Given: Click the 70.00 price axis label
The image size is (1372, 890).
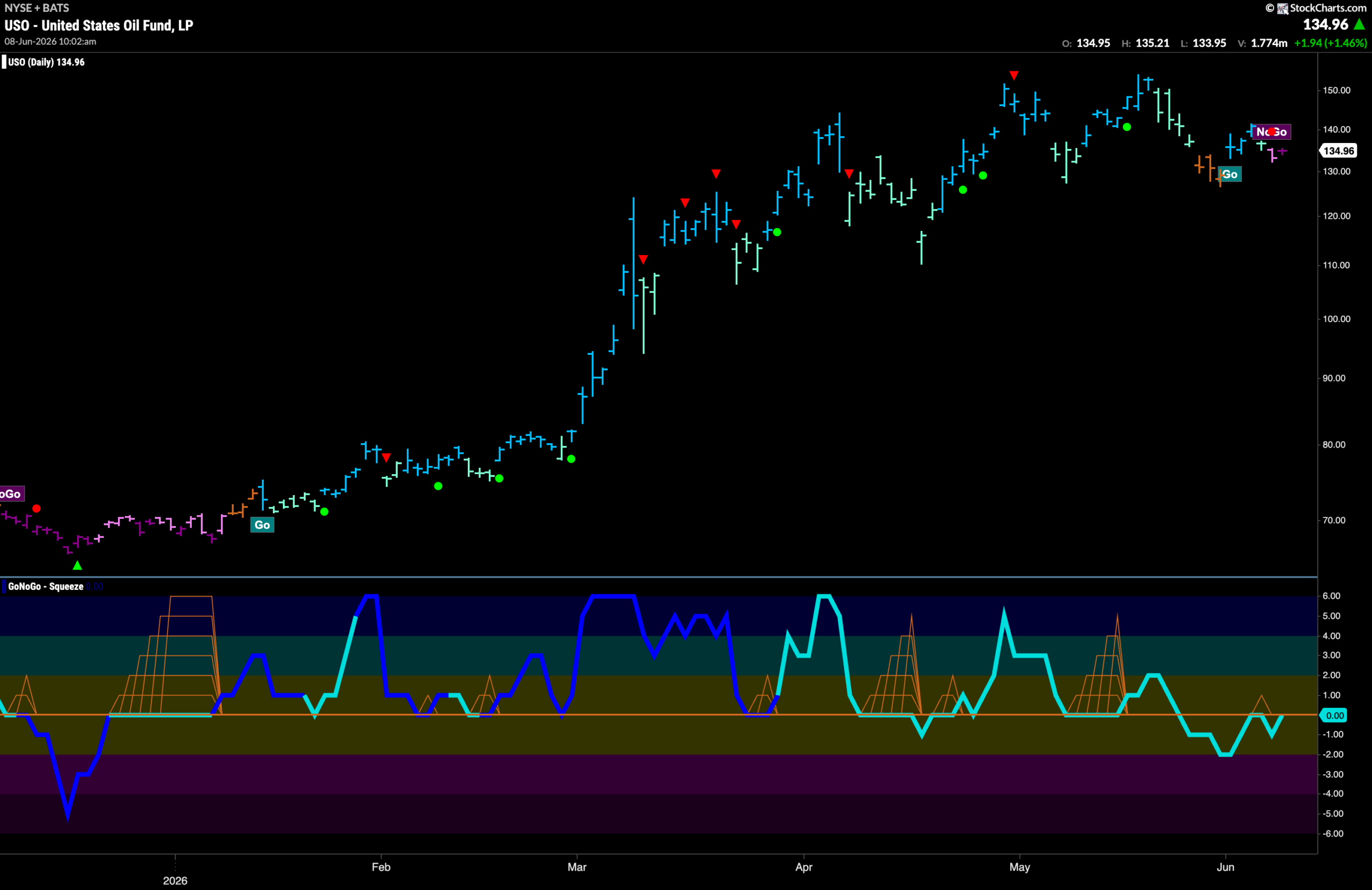Looking at the screenshot, I should [1334, 520].
